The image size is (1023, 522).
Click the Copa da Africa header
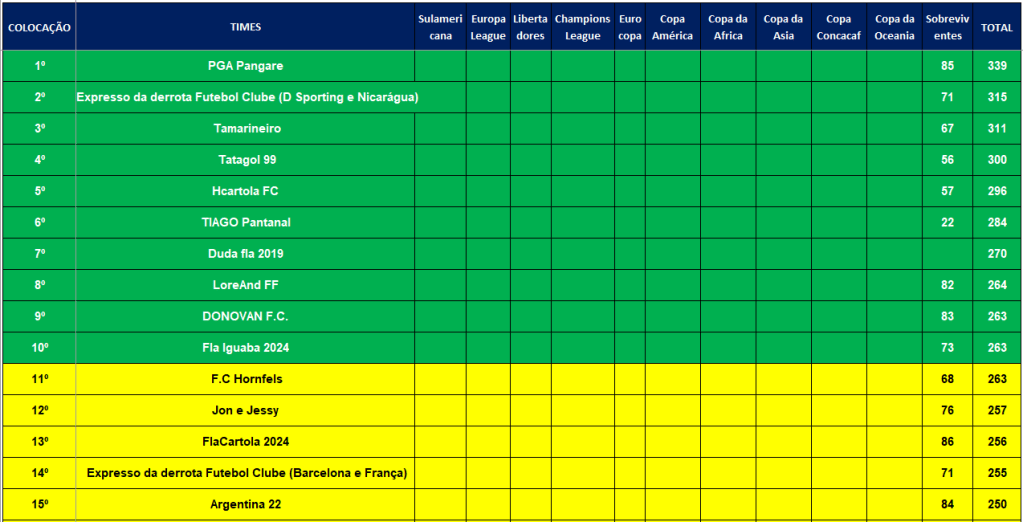pyautogui.click(x=727, y=27)
